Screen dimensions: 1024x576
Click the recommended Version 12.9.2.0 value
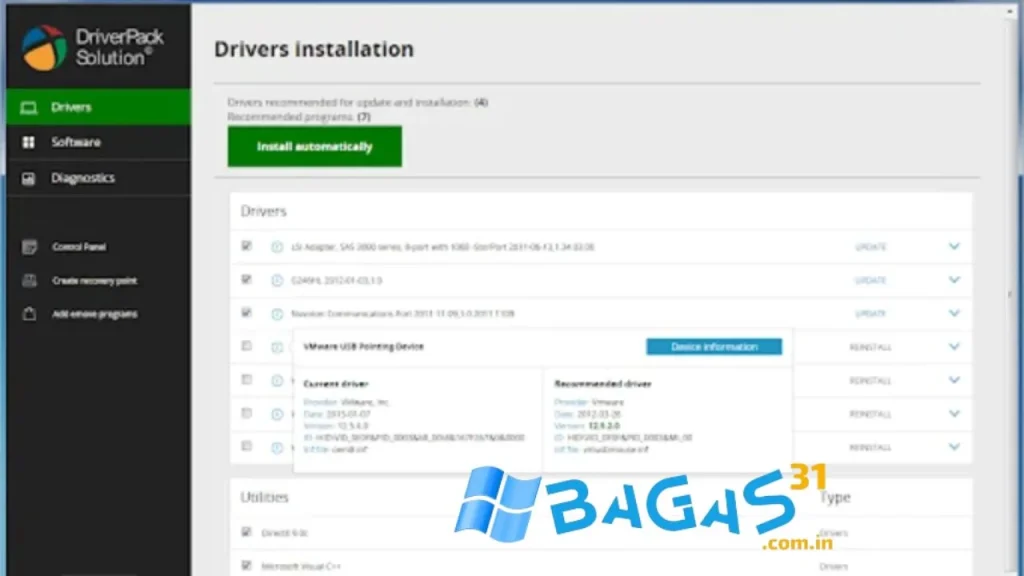603,426
